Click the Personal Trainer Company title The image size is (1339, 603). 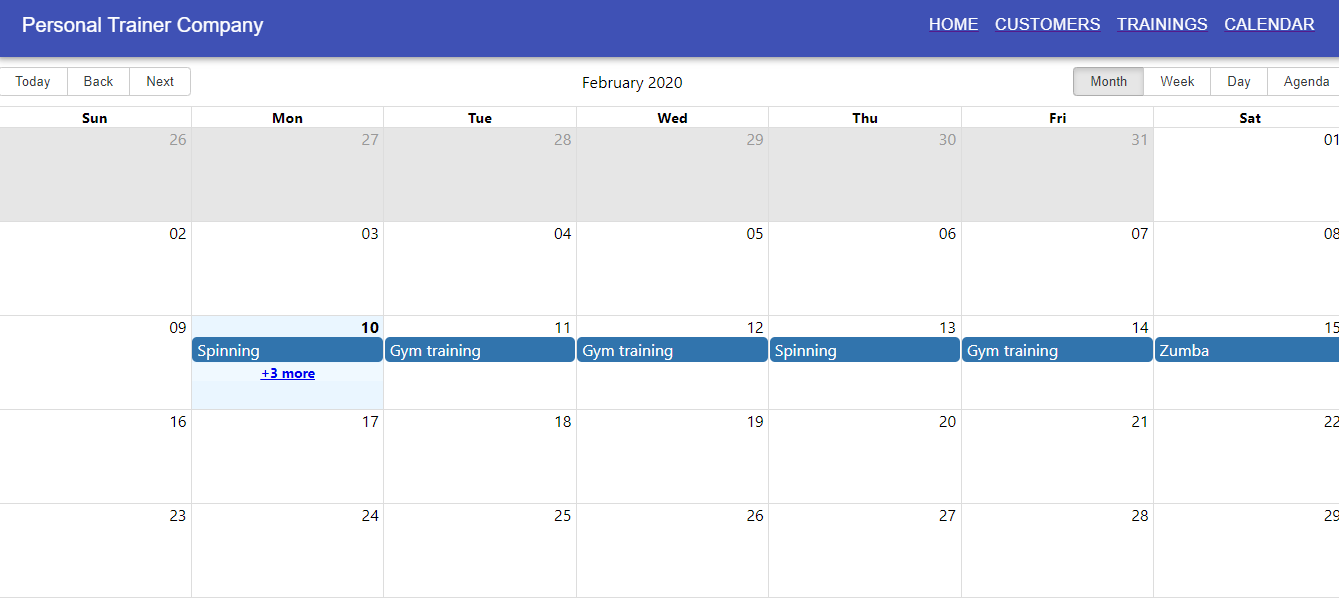pyautogui.click(x=143, y=25)
